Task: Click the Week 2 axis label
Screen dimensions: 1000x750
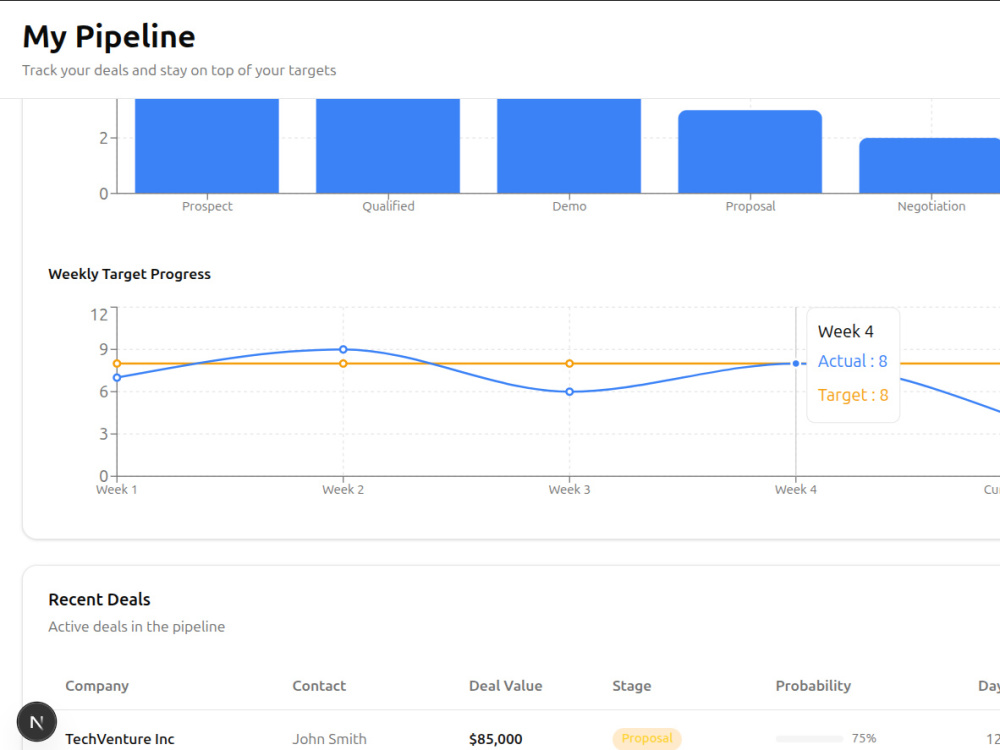Action: point(343,490)
